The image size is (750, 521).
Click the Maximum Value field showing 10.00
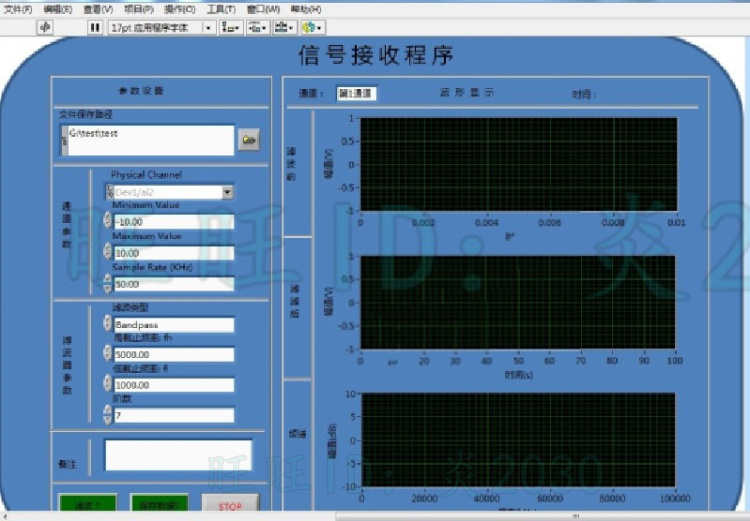(174, 253)
